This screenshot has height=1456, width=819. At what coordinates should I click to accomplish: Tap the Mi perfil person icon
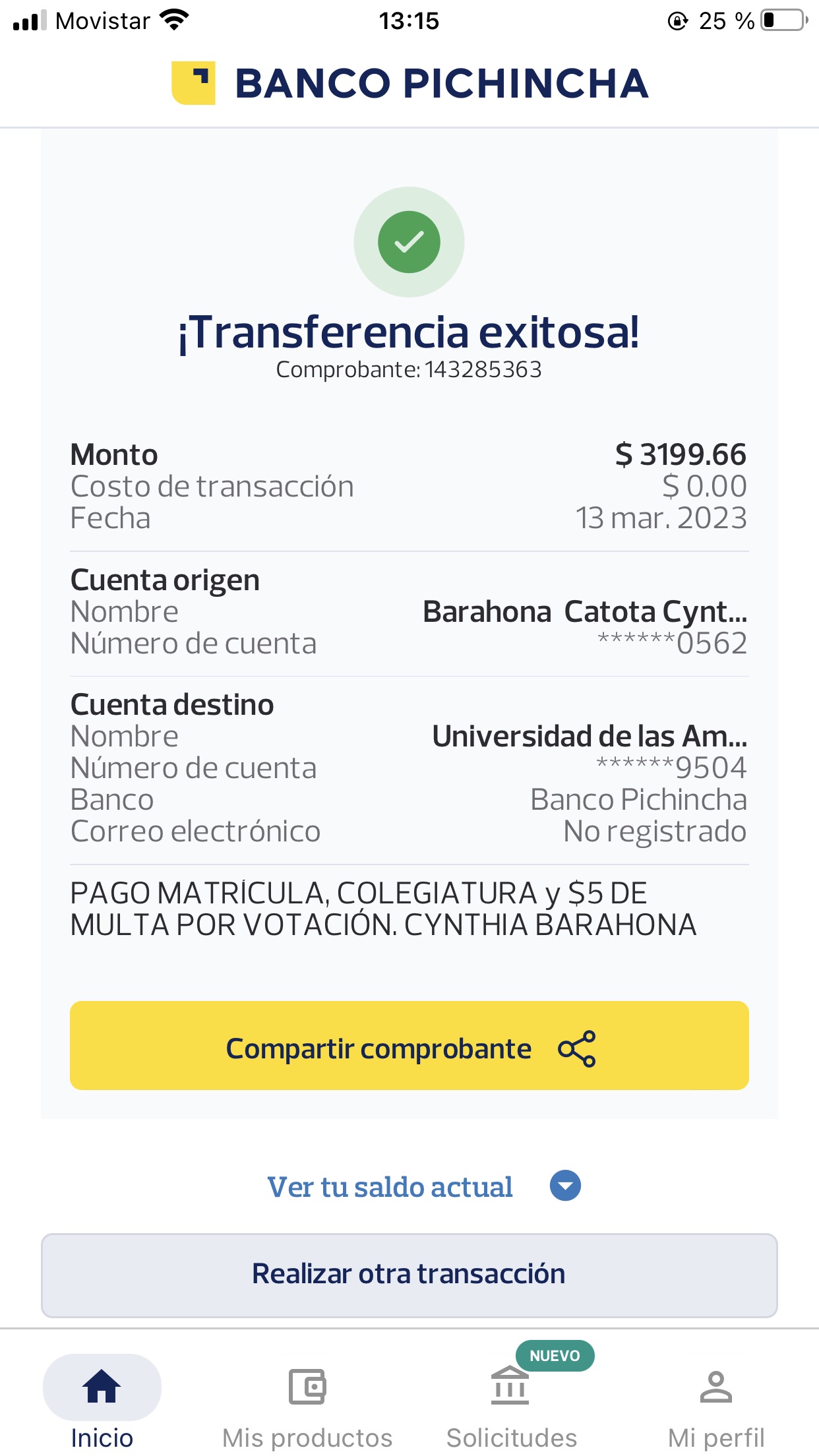pos(716,1386)
